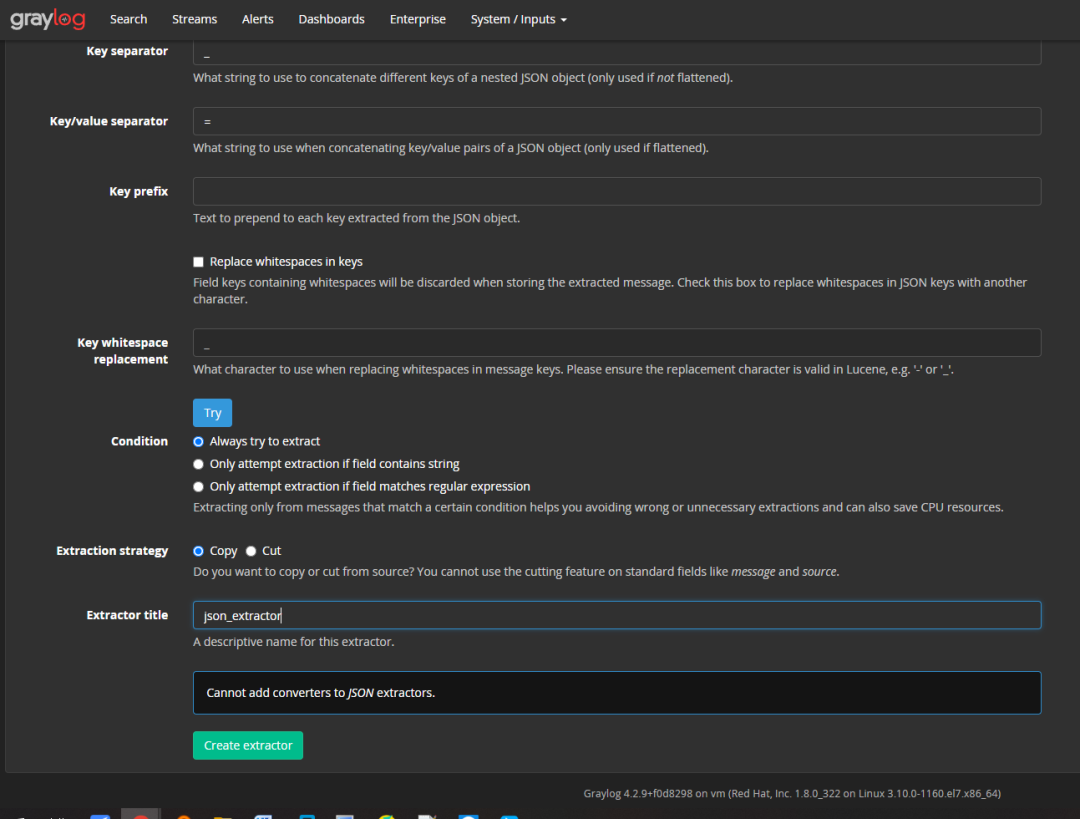Launch Firefox from the taskbar

click(x=183, y=815)
